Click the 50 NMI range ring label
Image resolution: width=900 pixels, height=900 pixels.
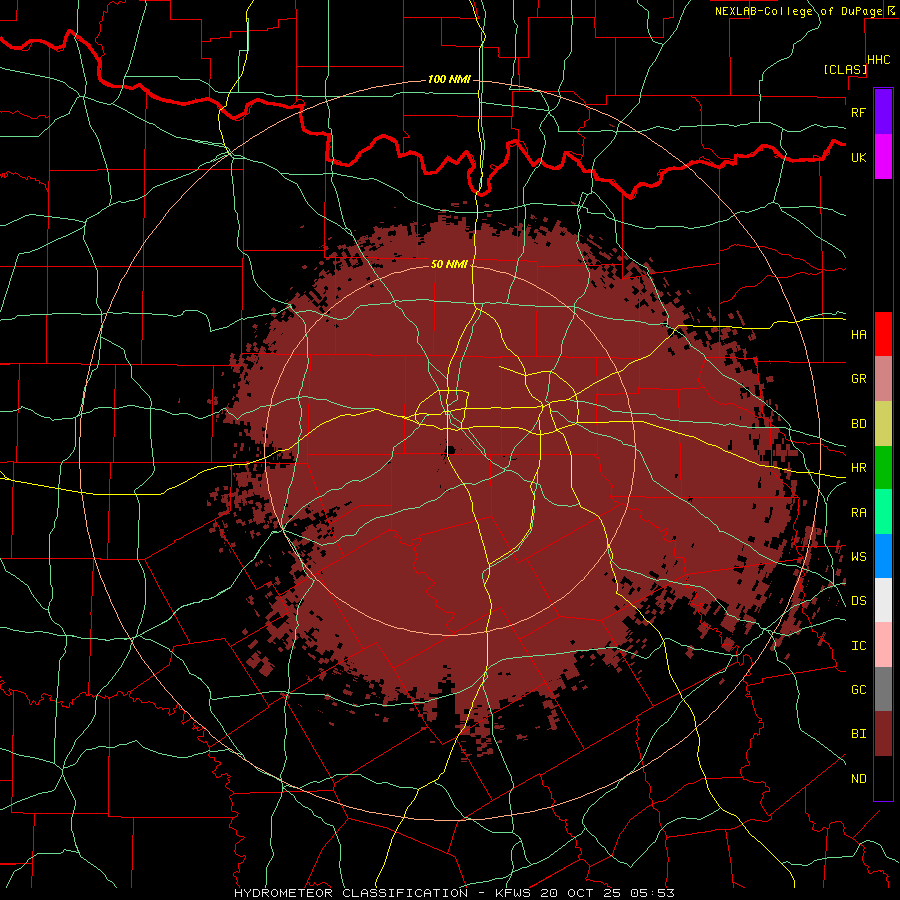pyautogui.click(x=449, y=264)
